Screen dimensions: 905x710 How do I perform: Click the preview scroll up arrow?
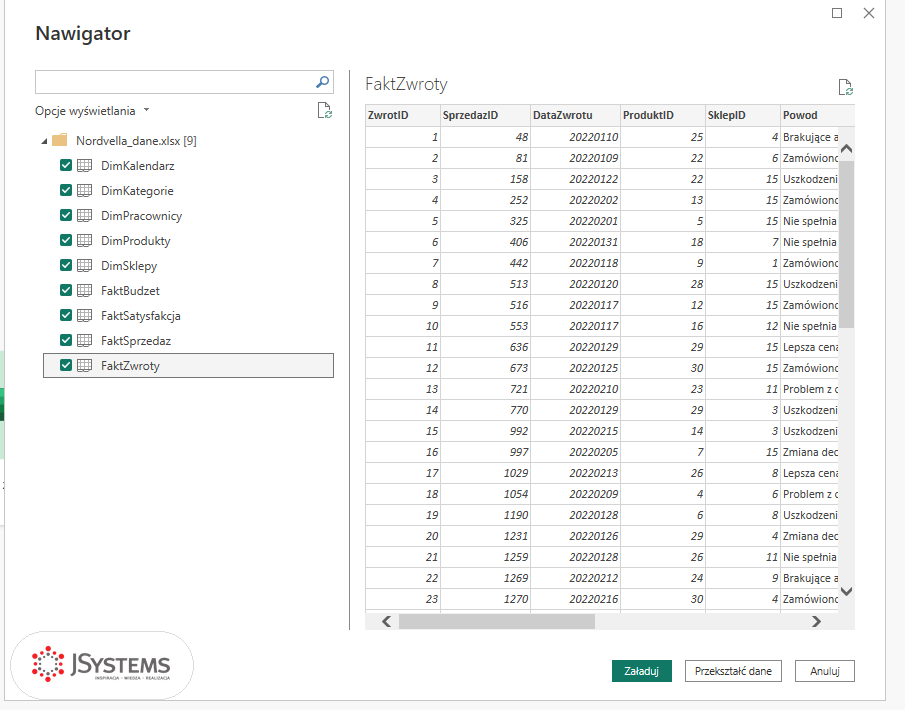point(846,148)
